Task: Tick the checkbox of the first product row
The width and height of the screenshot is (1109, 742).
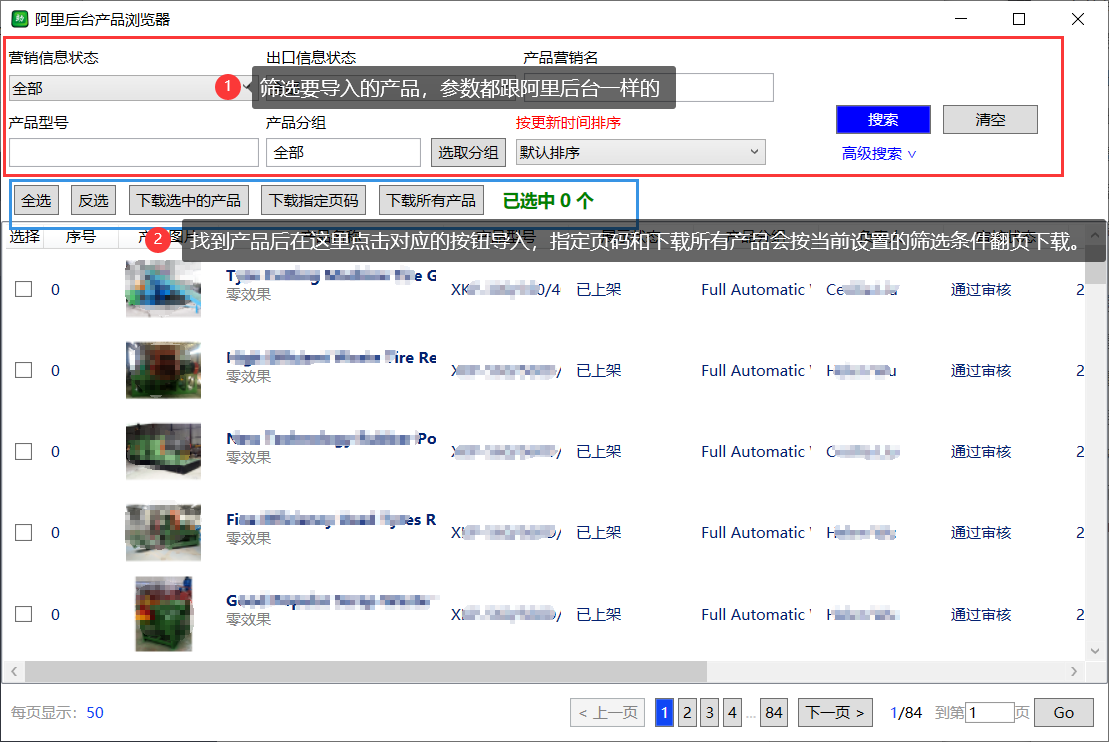Action: (23, 289)
